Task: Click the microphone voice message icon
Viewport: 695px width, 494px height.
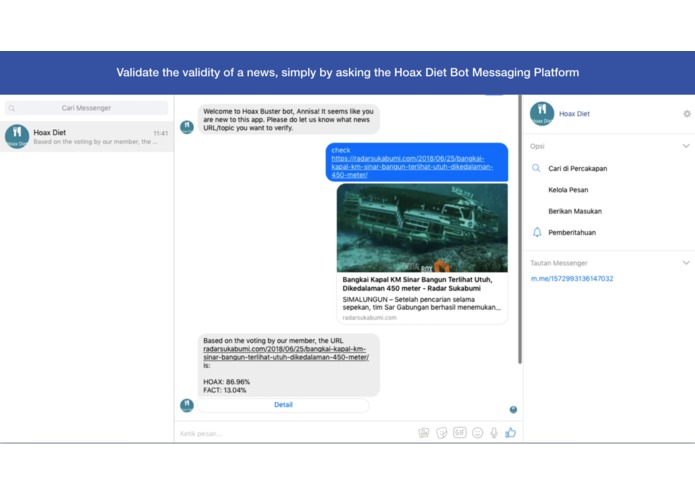Action: tap(494, 433)
